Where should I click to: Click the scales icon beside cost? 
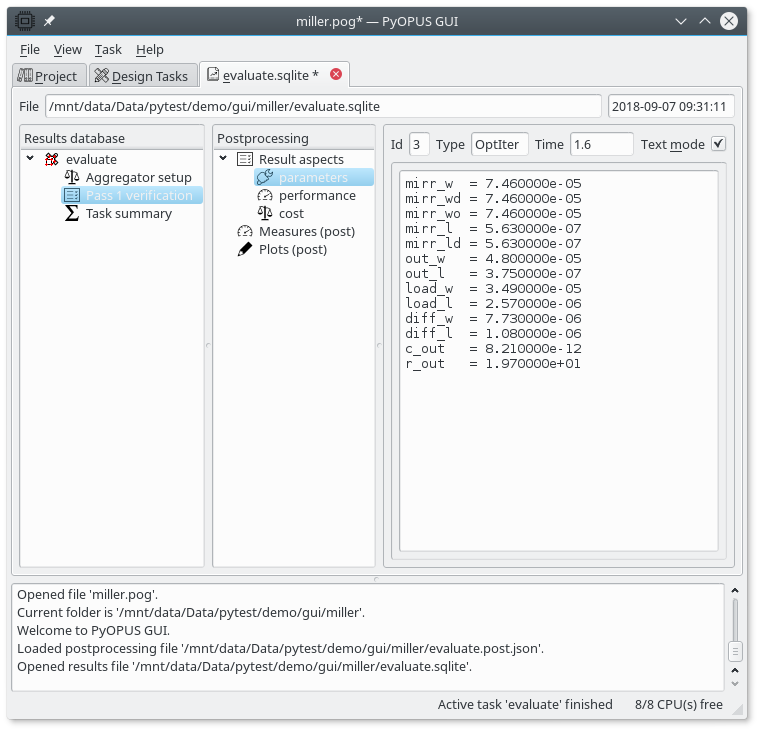pyautogui.click(x=265, y=213)
